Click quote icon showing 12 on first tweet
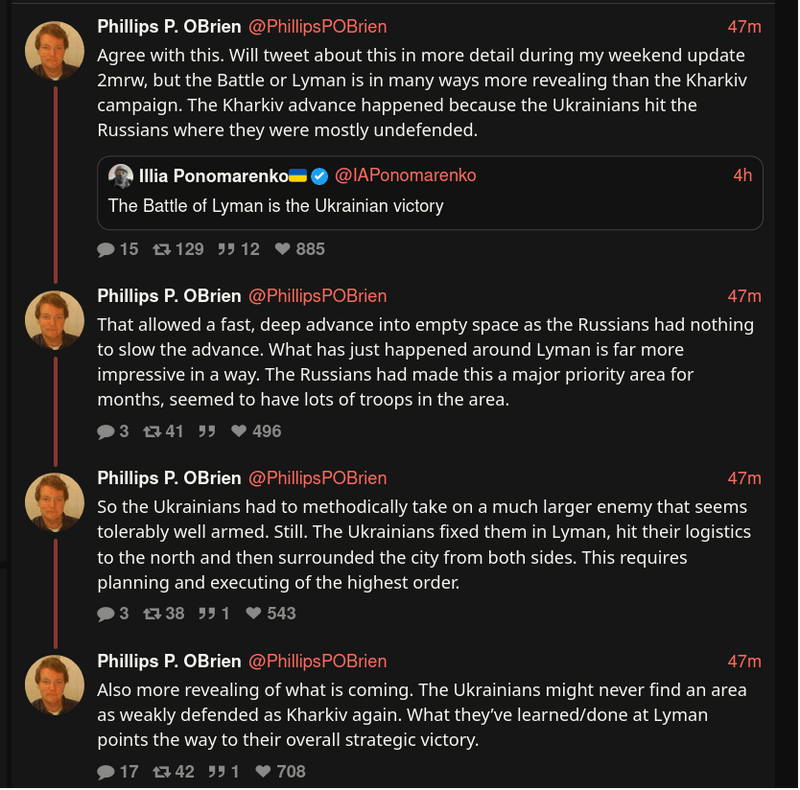The height and width of the screenshot is (790, 800). click(225, 249)
